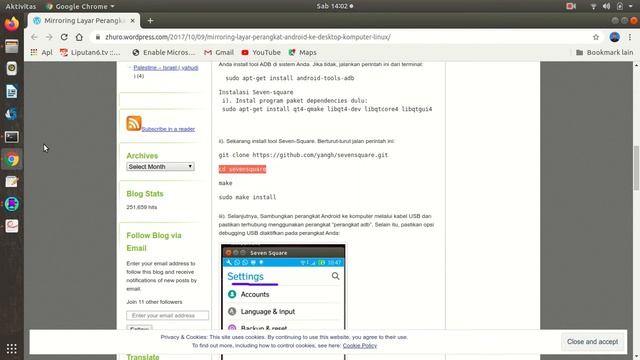
Task: Click the highlighted cd sevensquare text
Action: (242, 169)
